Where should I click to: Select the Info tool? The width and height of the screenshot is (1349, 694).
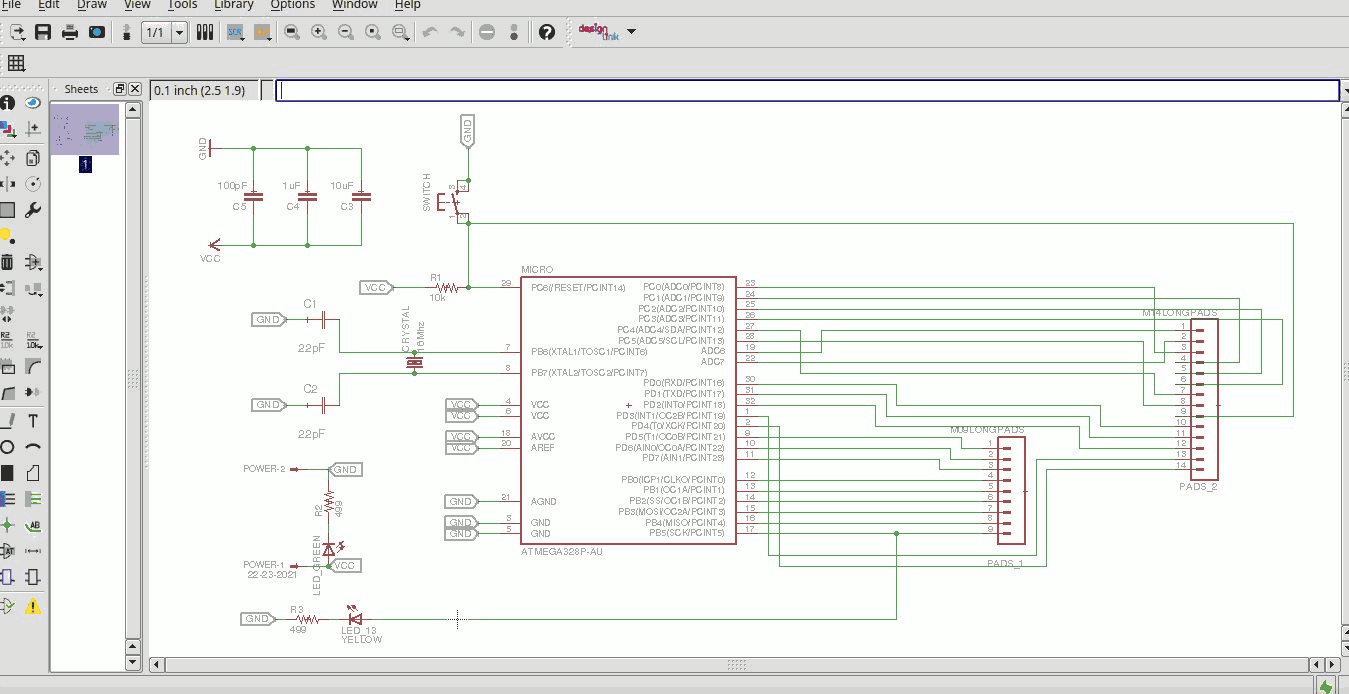click(7, 102)
